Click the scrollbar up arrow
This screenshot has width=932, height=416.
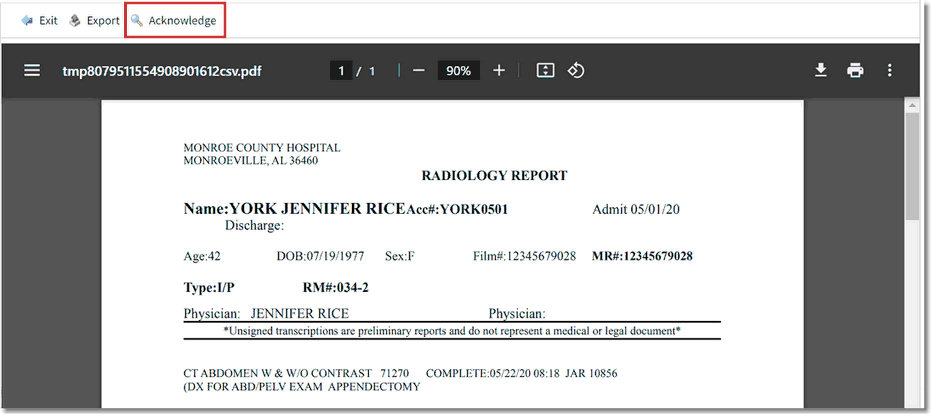pyautogui.click(x=912, y=106)
